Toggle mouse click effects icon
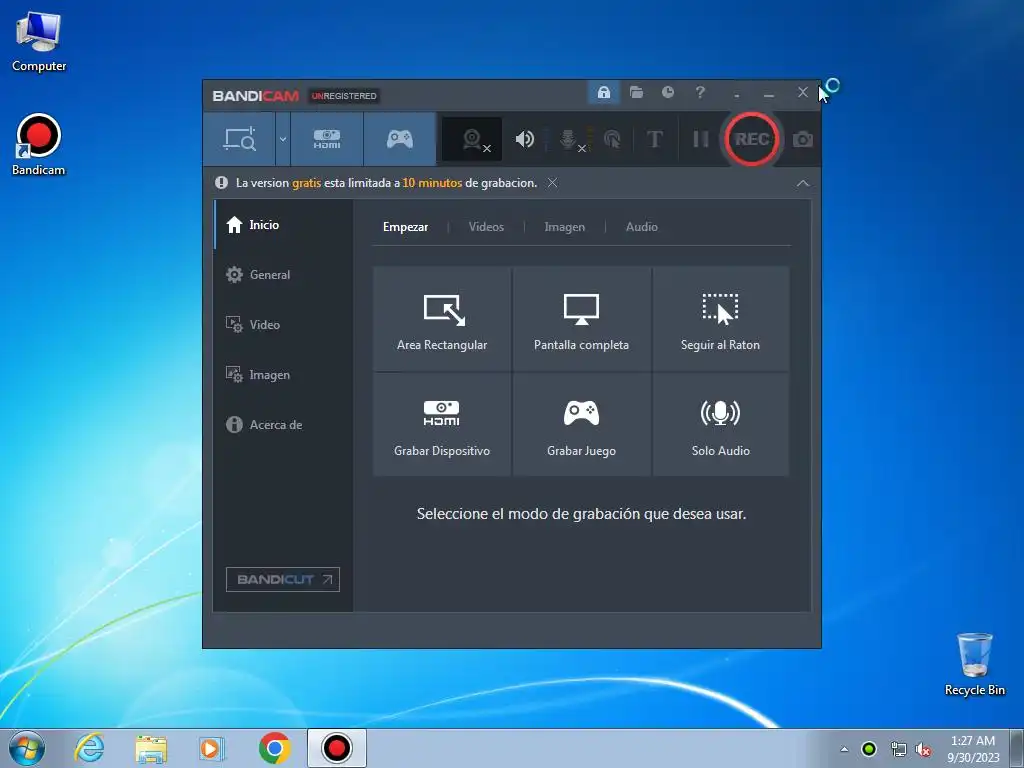Screen dimensions: 1024x768 coord(613,139)
